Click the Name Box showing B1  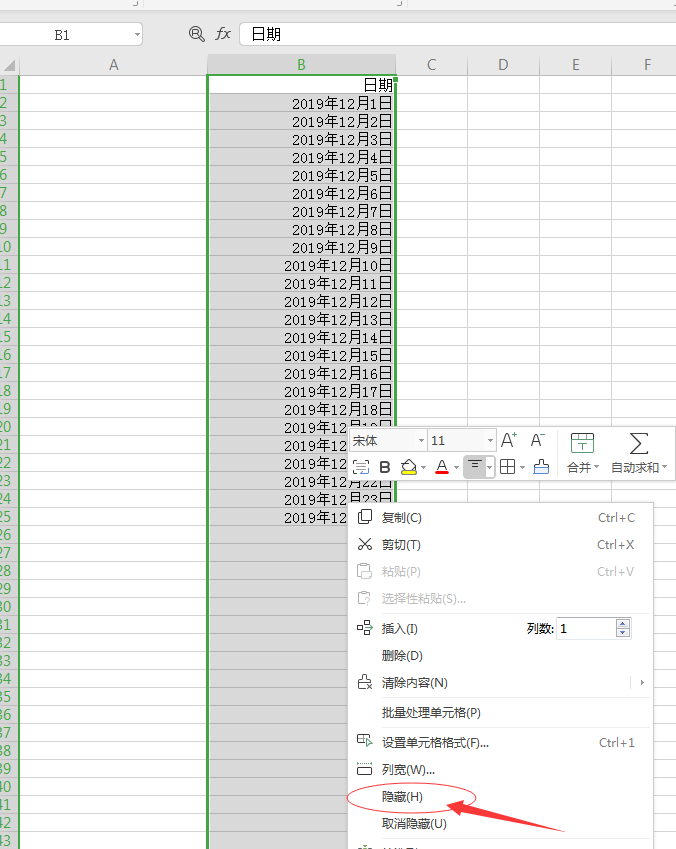click(x=65, y=35)
